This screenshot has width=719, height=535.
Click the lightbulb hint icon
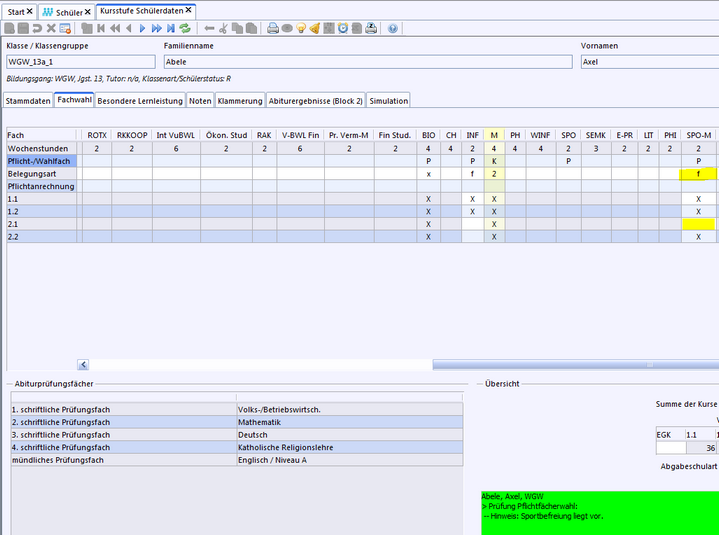300,28
